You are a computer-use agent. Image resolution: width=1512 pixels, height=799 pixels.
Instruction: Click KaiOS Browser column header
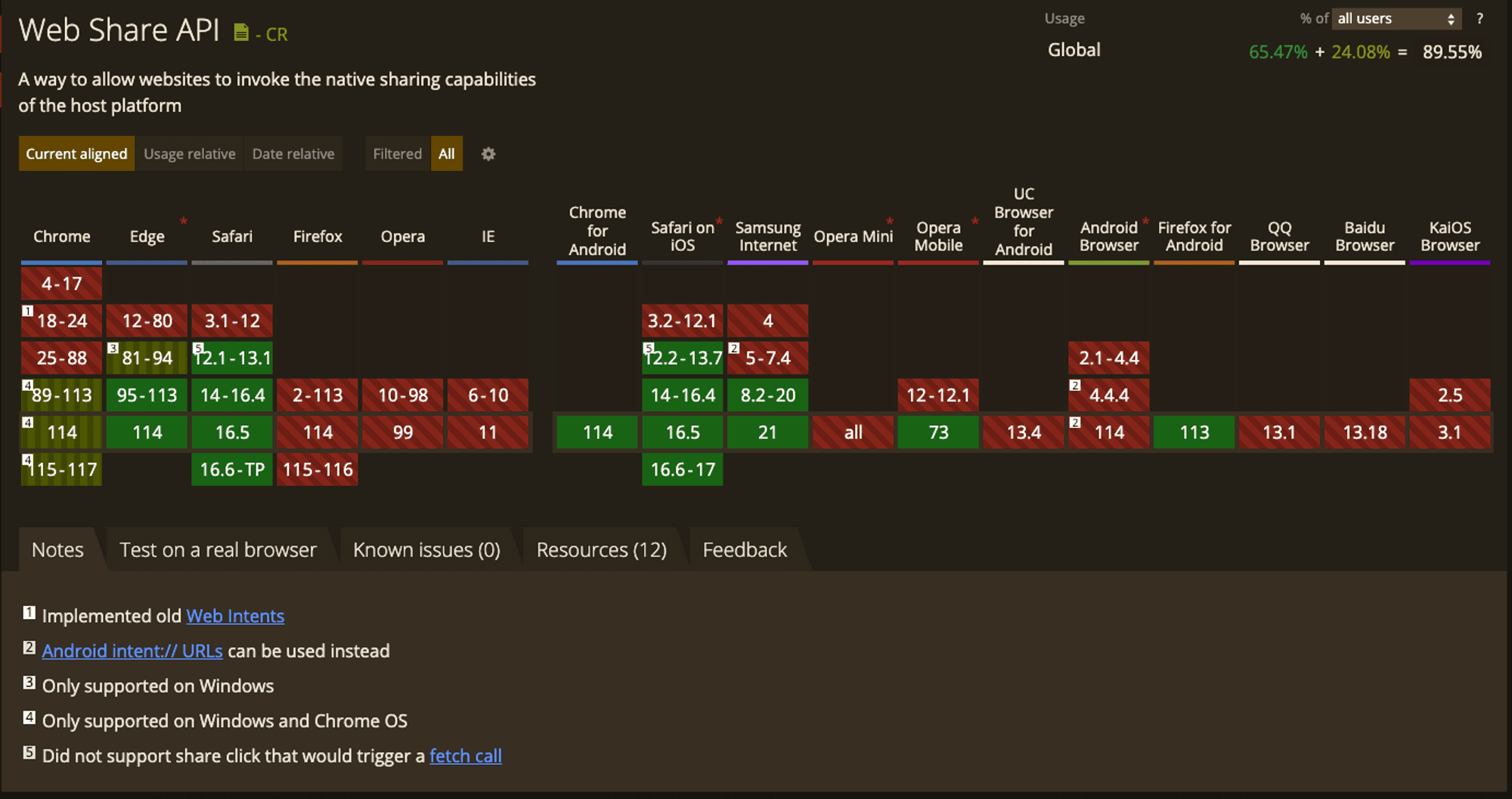[x=1450, y=237]
